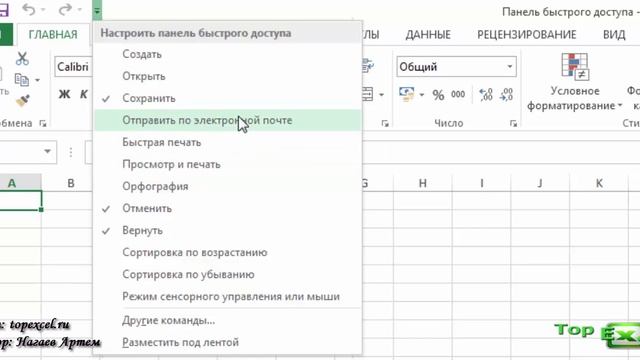Choose Создать in the menu
Image resolution: width=640 pixels, height=360 pixels.
228,54
